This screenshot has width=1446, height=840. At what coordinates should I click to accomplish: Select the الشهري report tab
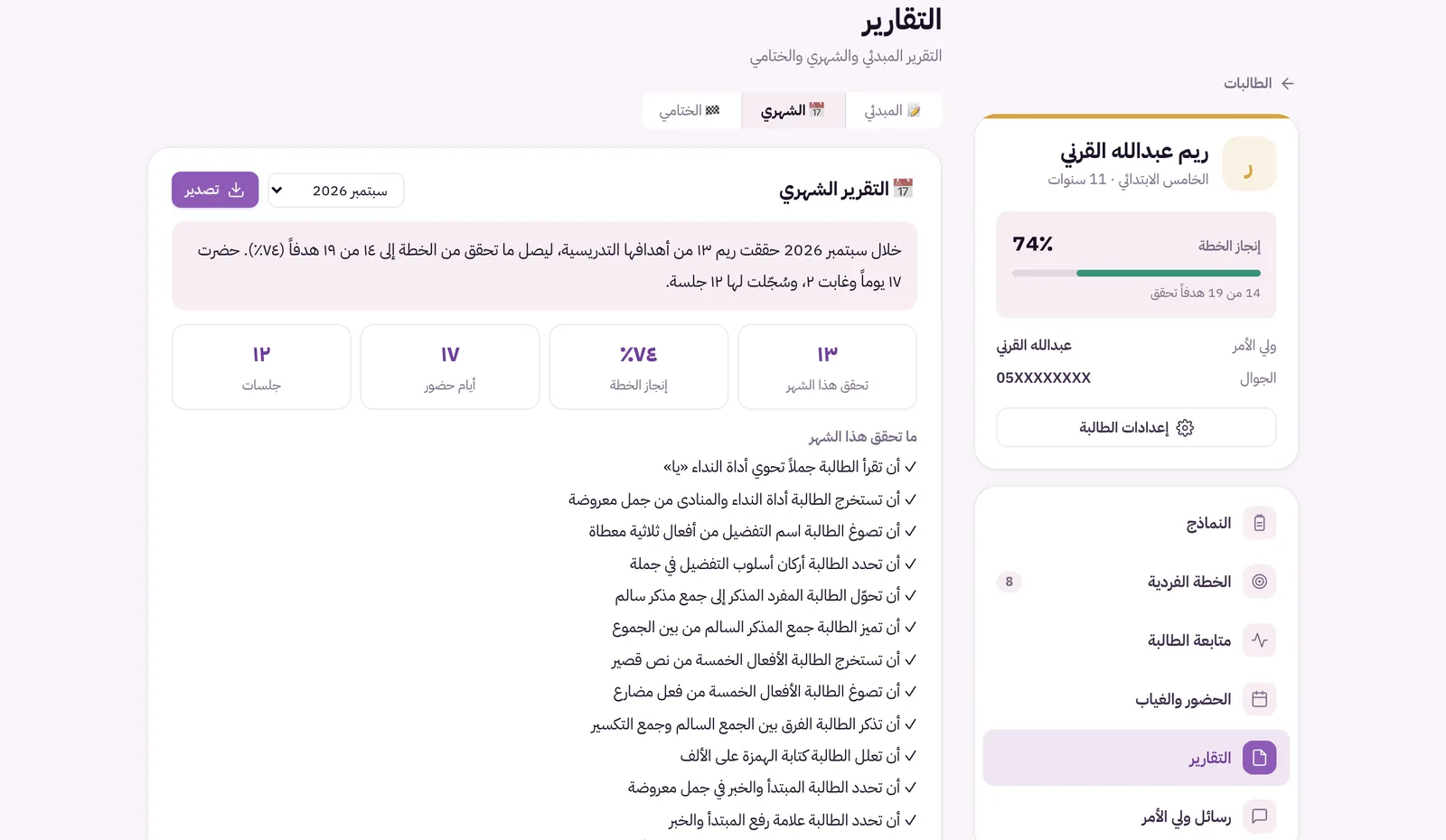click(793, 110)
